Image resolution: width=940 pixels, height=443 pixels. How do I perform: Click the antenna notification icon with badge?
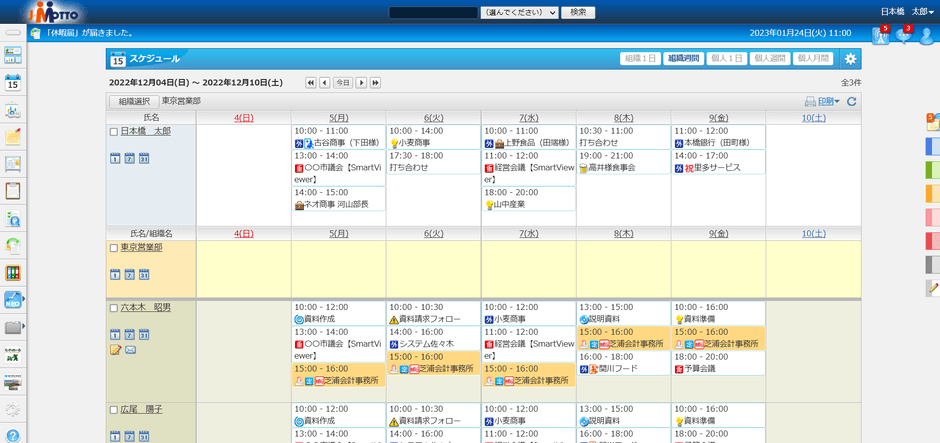point(880,36)
